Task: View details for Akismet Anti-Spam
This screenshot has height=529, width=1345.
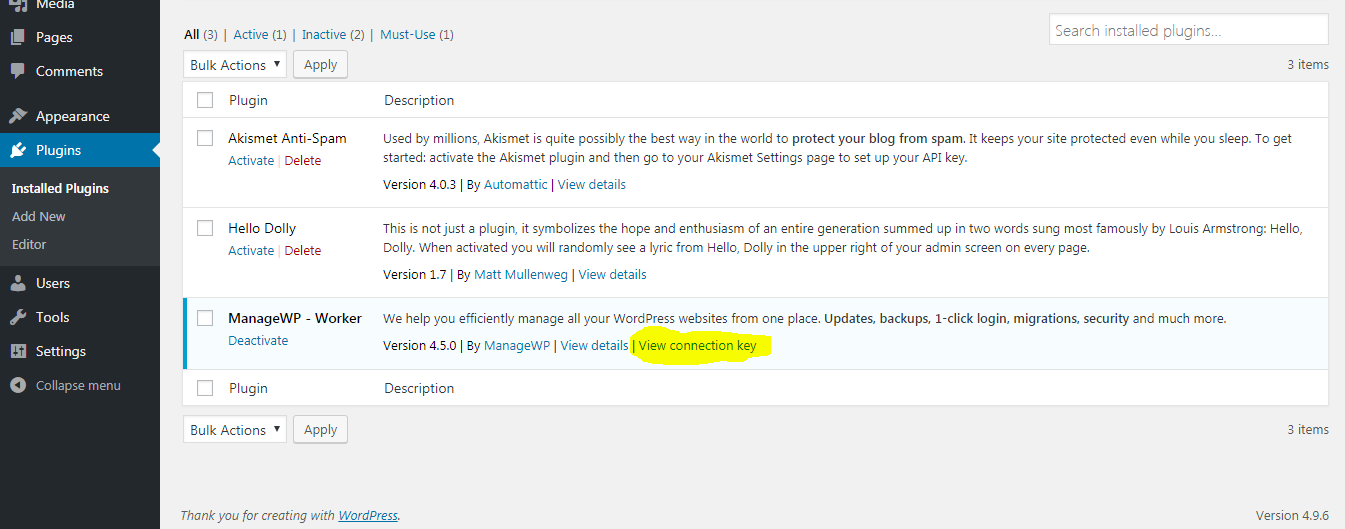Action: tap(592, 185)
